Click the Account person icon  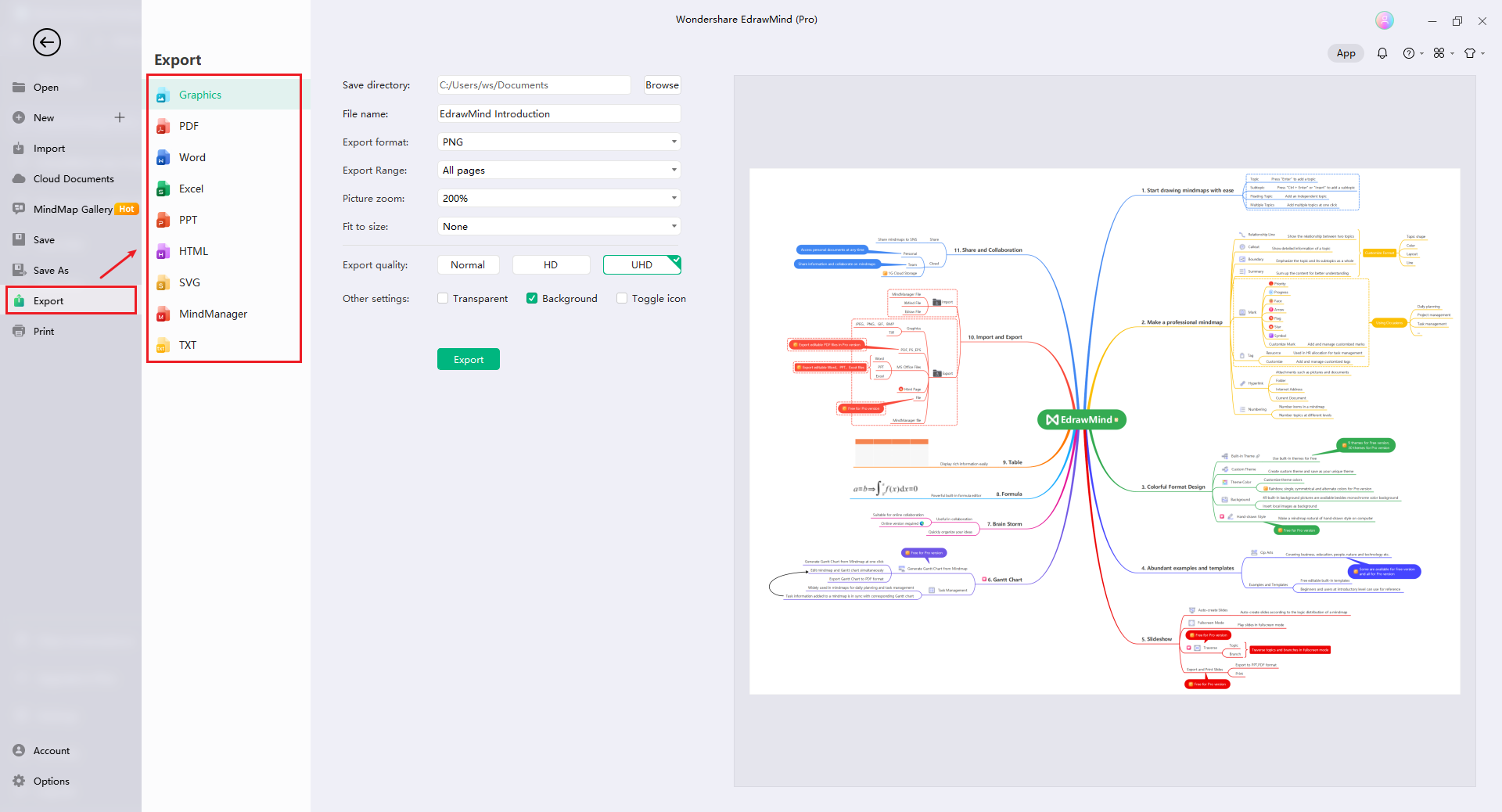pos(19,750)
